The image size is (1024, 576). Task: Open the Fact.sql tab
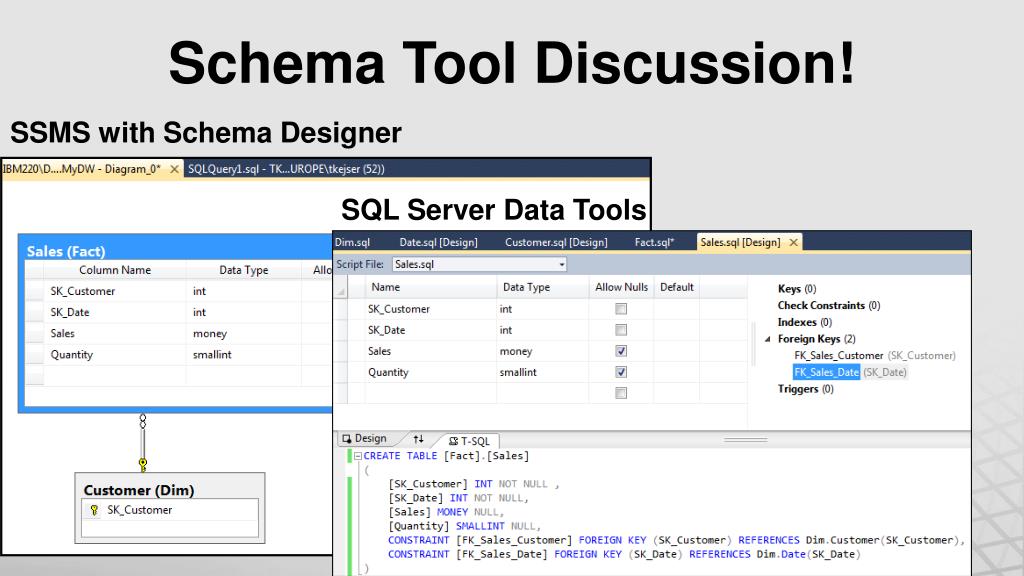pos(654,242)
